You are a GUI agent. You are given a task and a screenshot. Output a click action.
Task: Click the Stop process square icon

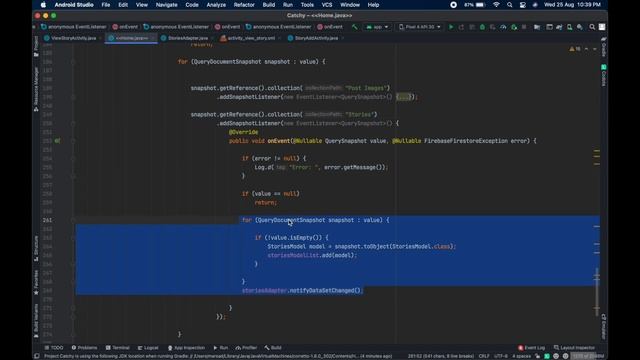(x=524, y=27)
